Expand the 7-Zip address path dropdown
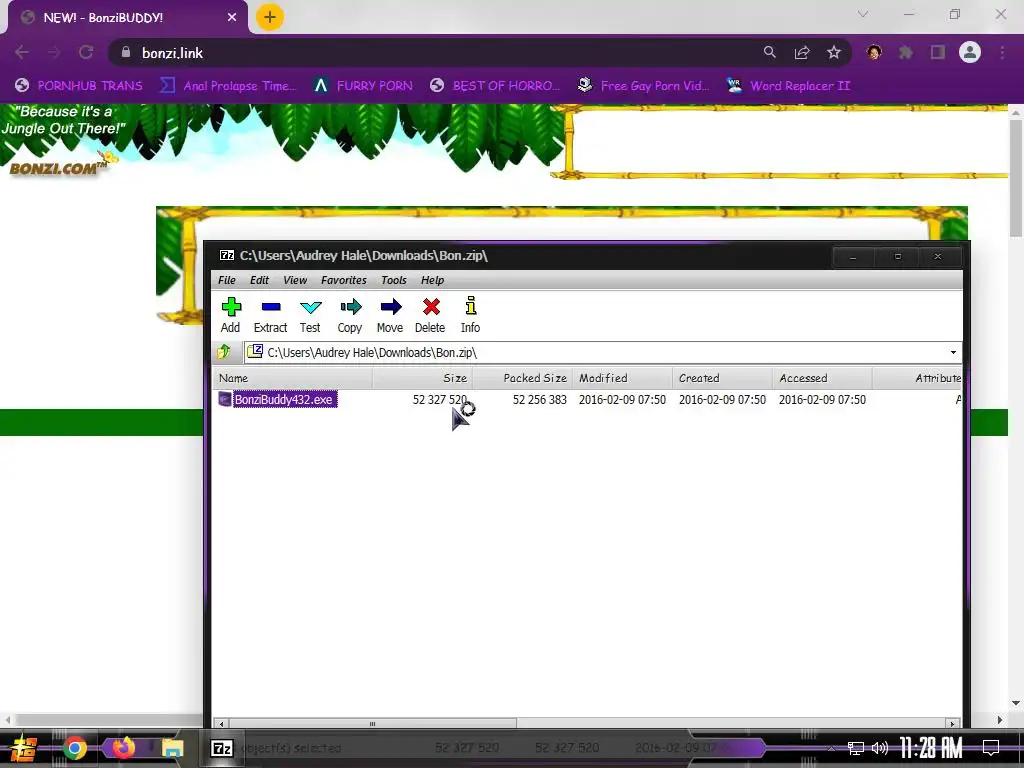Screen dimensions: 1024x768 (953, 353)
